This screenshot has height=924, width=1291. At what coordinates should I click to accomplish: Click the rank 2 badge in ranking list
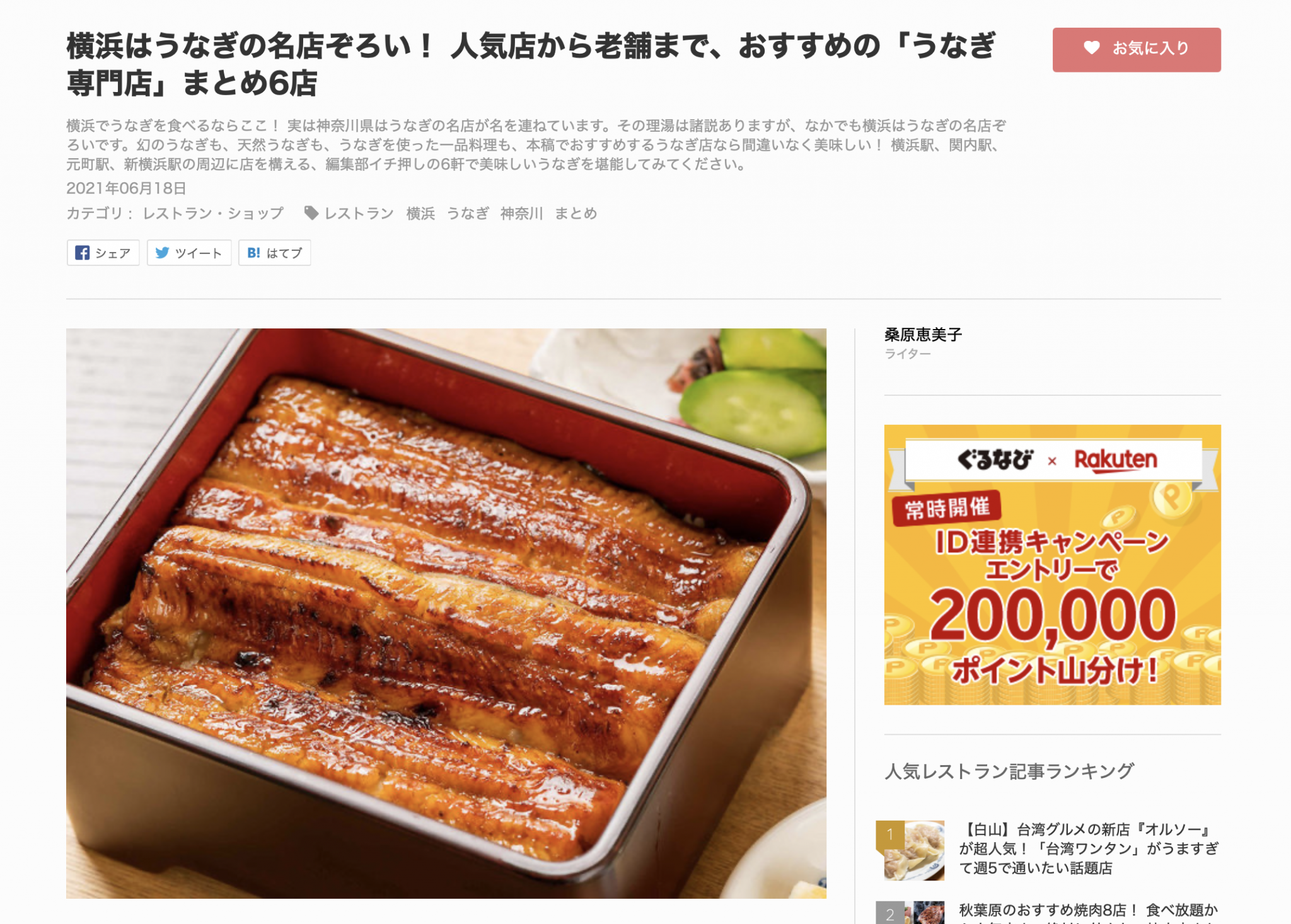click(890, 914)
